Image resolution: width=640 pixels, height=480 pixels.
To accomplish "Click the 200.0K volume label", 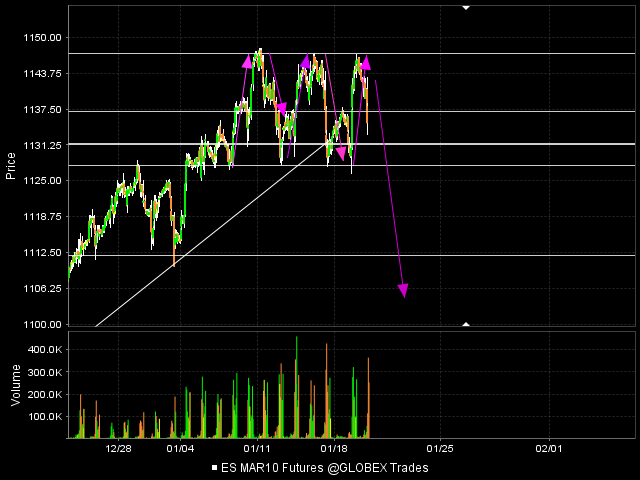I will (x=45, y=395).
